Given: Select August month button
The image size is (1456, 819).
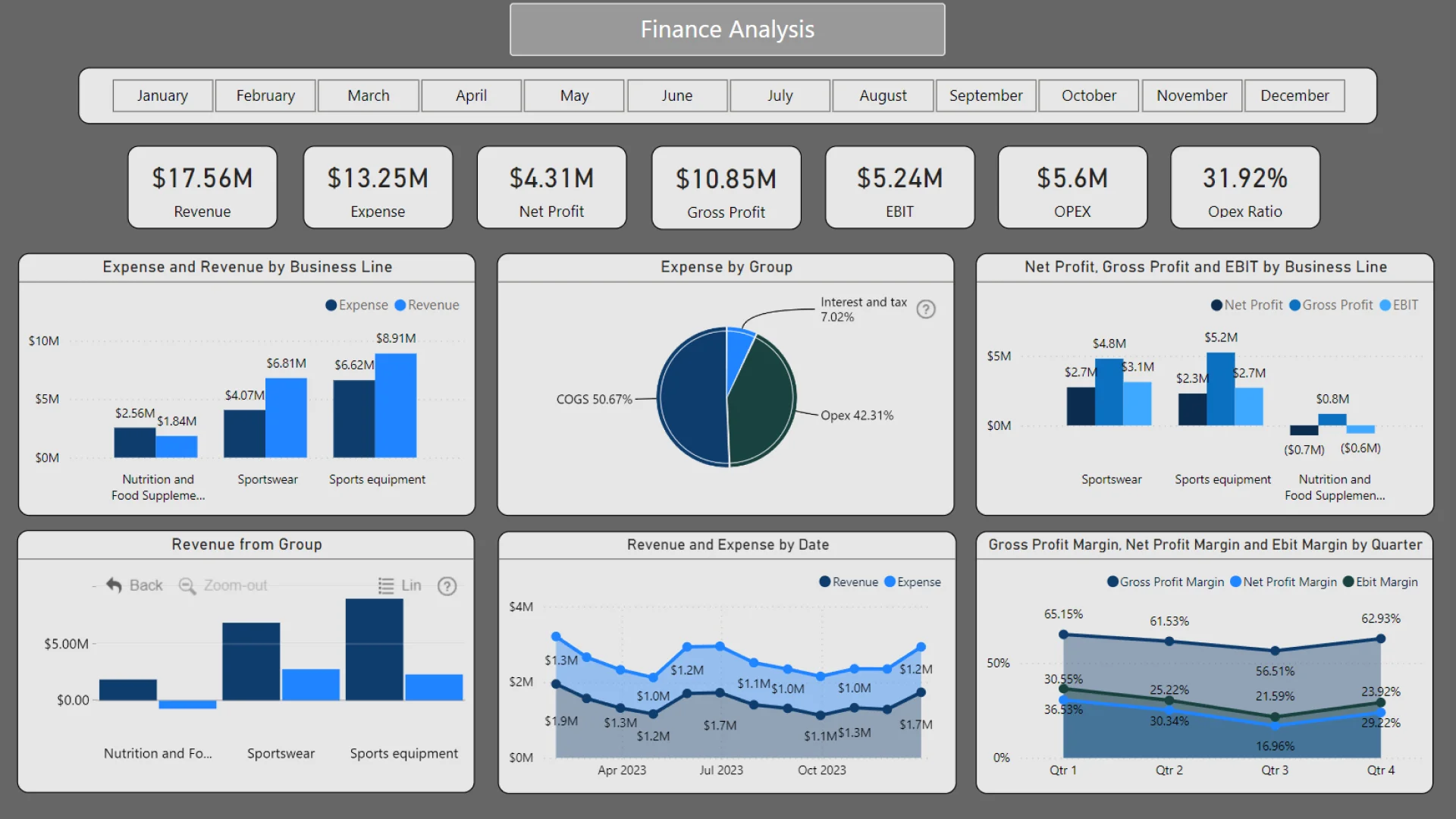Looking at the screenshot, I should [883, 96].
